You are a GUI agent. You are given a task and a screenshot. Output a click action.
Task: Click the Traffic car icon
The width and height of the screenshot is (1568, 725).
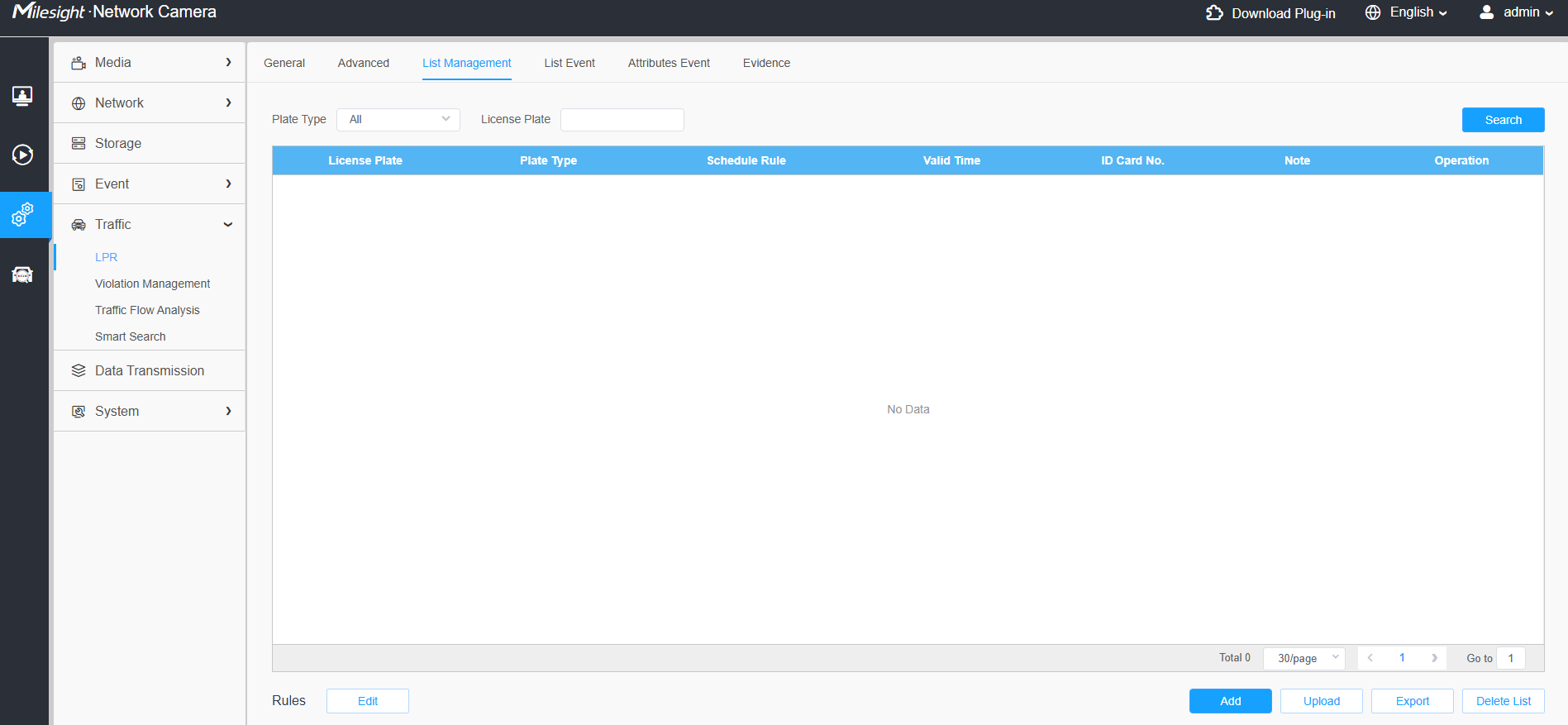pyautogui.click(x=79, y=225)
